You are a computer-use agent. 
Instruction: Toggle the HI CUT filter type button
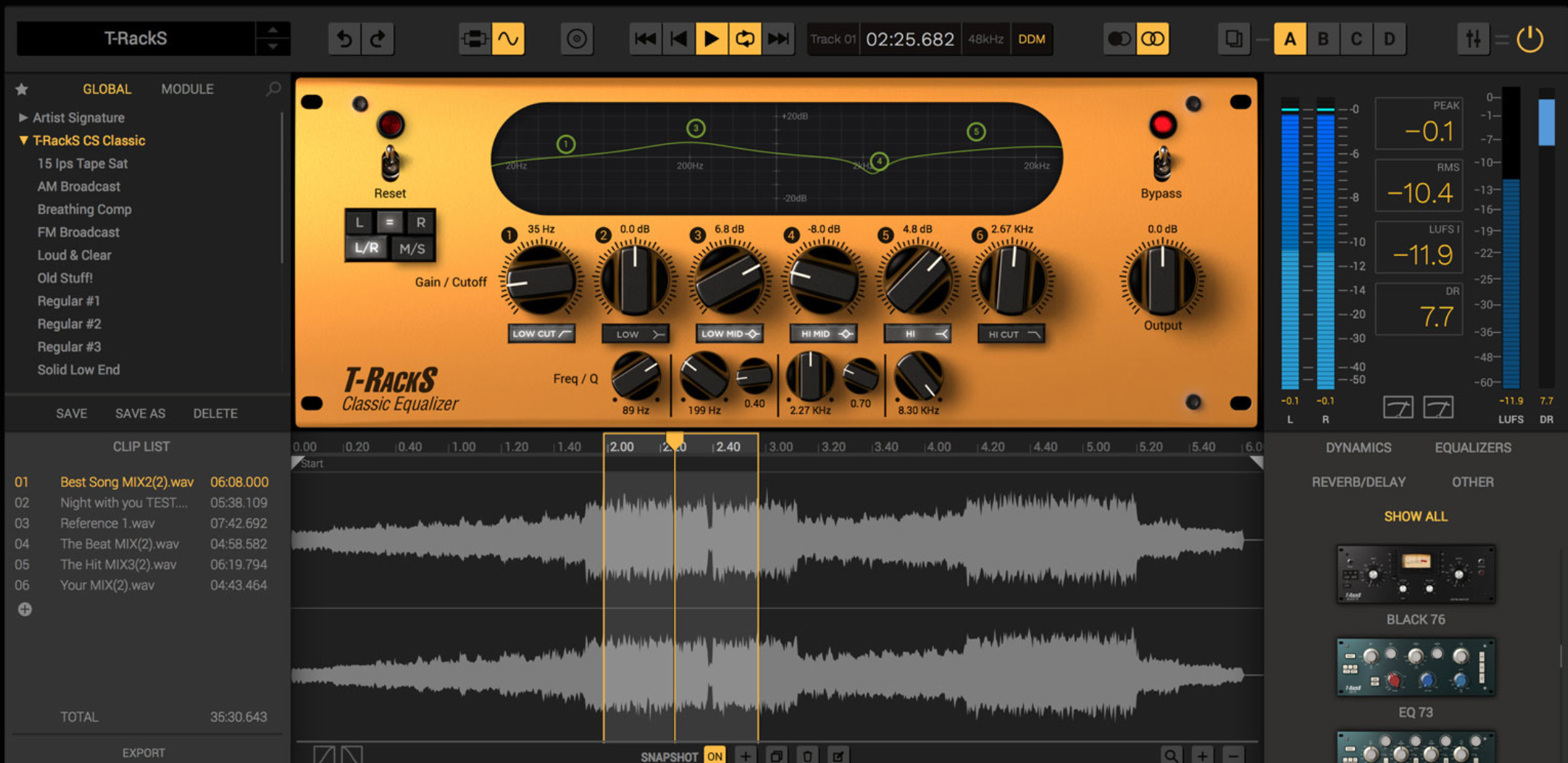[1011, 334]
